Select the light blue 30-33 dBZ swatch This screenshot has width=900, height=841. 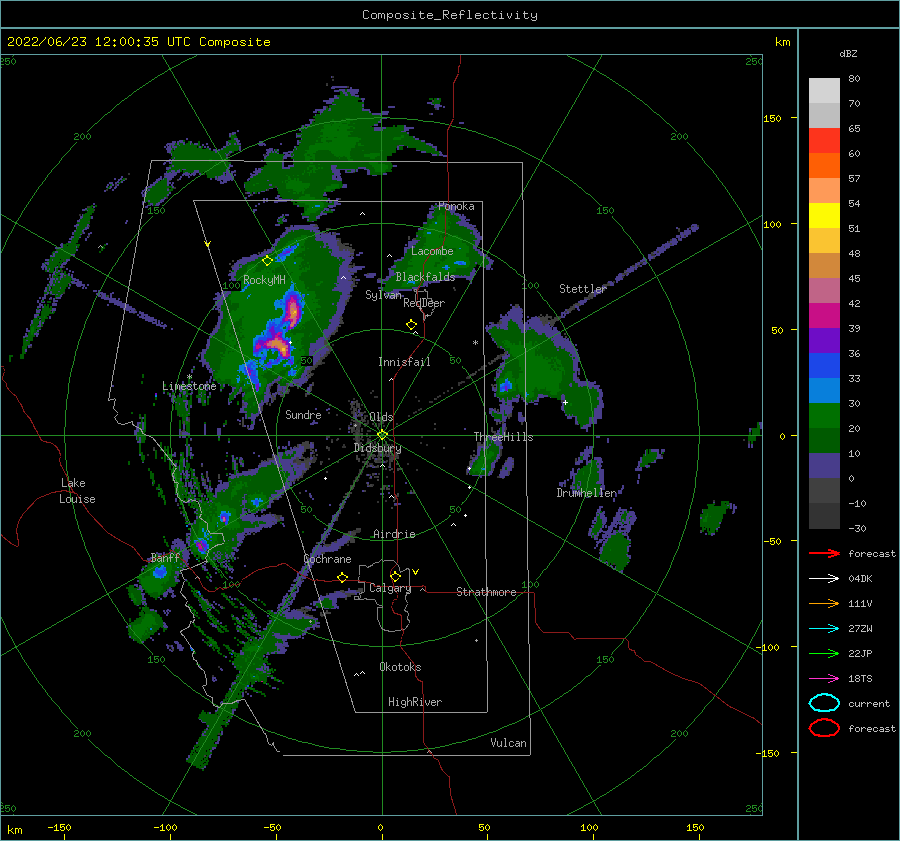click(x=824, y=390)
